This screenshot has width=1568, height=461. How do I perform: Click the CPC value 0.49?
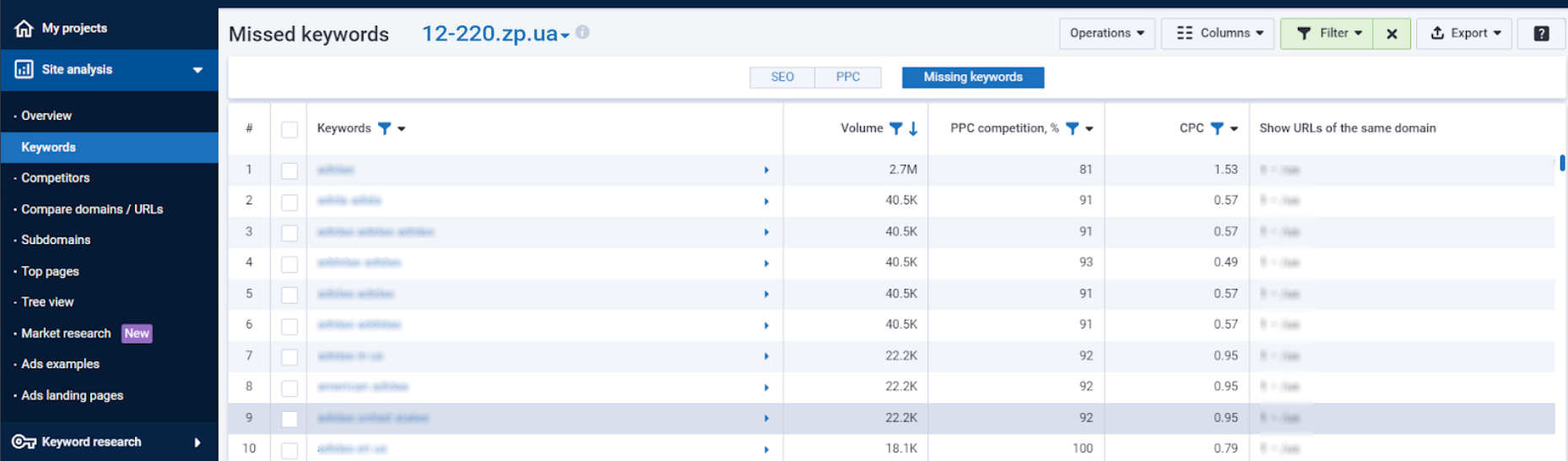click(x=1225, y=263)
